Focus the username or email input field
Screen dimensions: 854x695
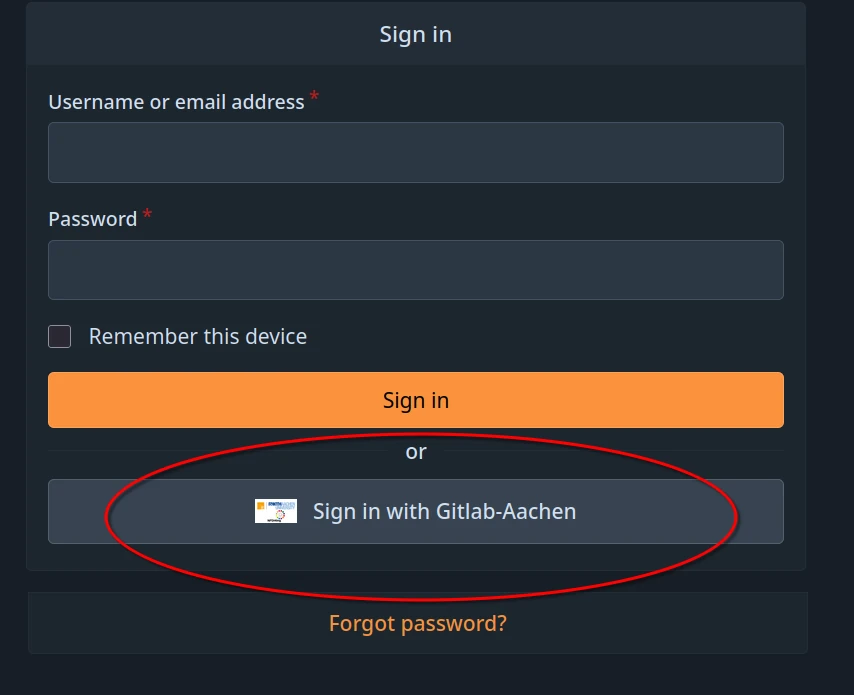point(415,152)
